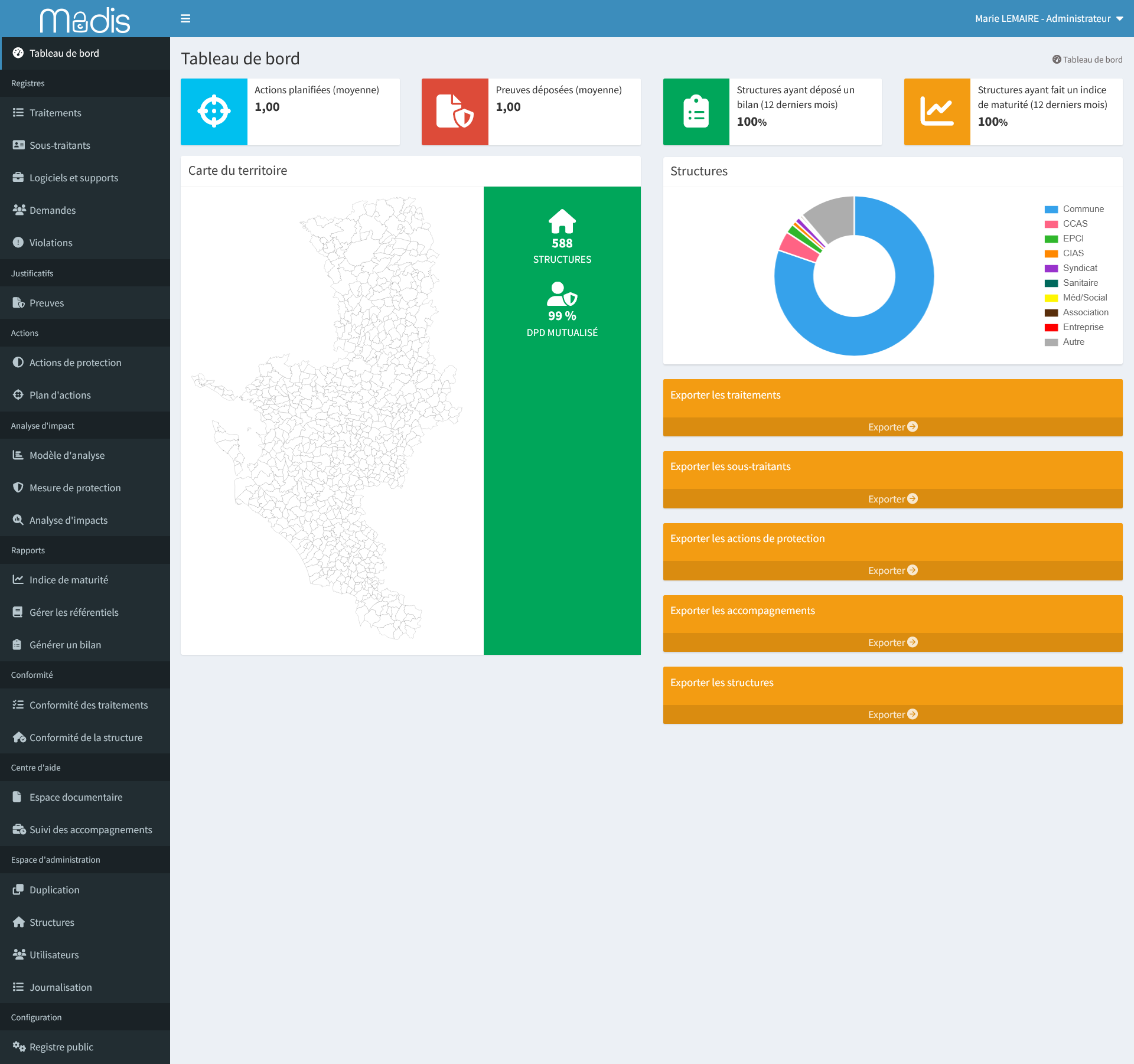Click the Utilisateurs group icon
Viewport: 1134px width, 1064px height.
[x=19, y=954]
